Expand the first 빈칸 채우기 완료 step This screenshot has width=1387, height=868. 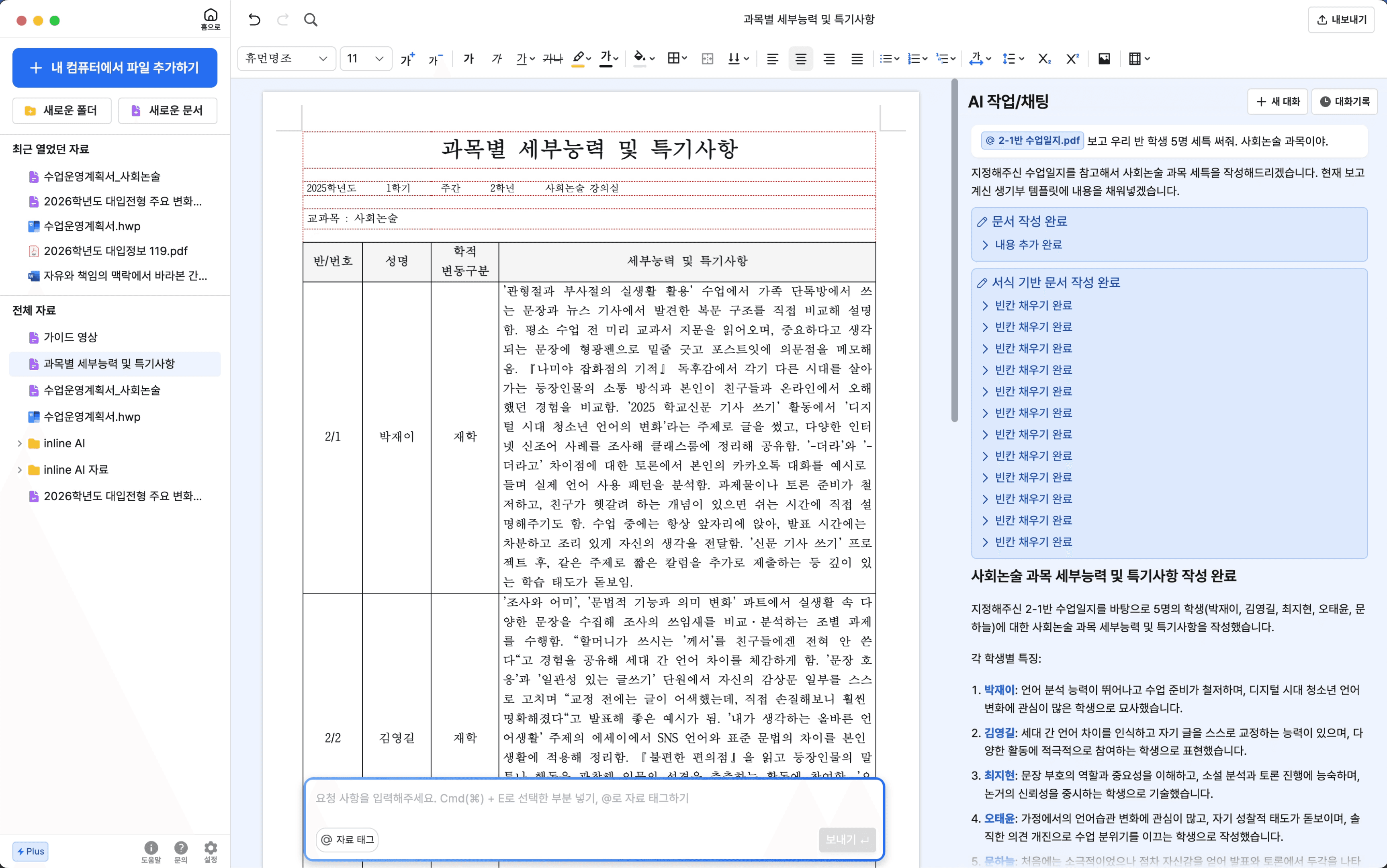coord(1027,305)
